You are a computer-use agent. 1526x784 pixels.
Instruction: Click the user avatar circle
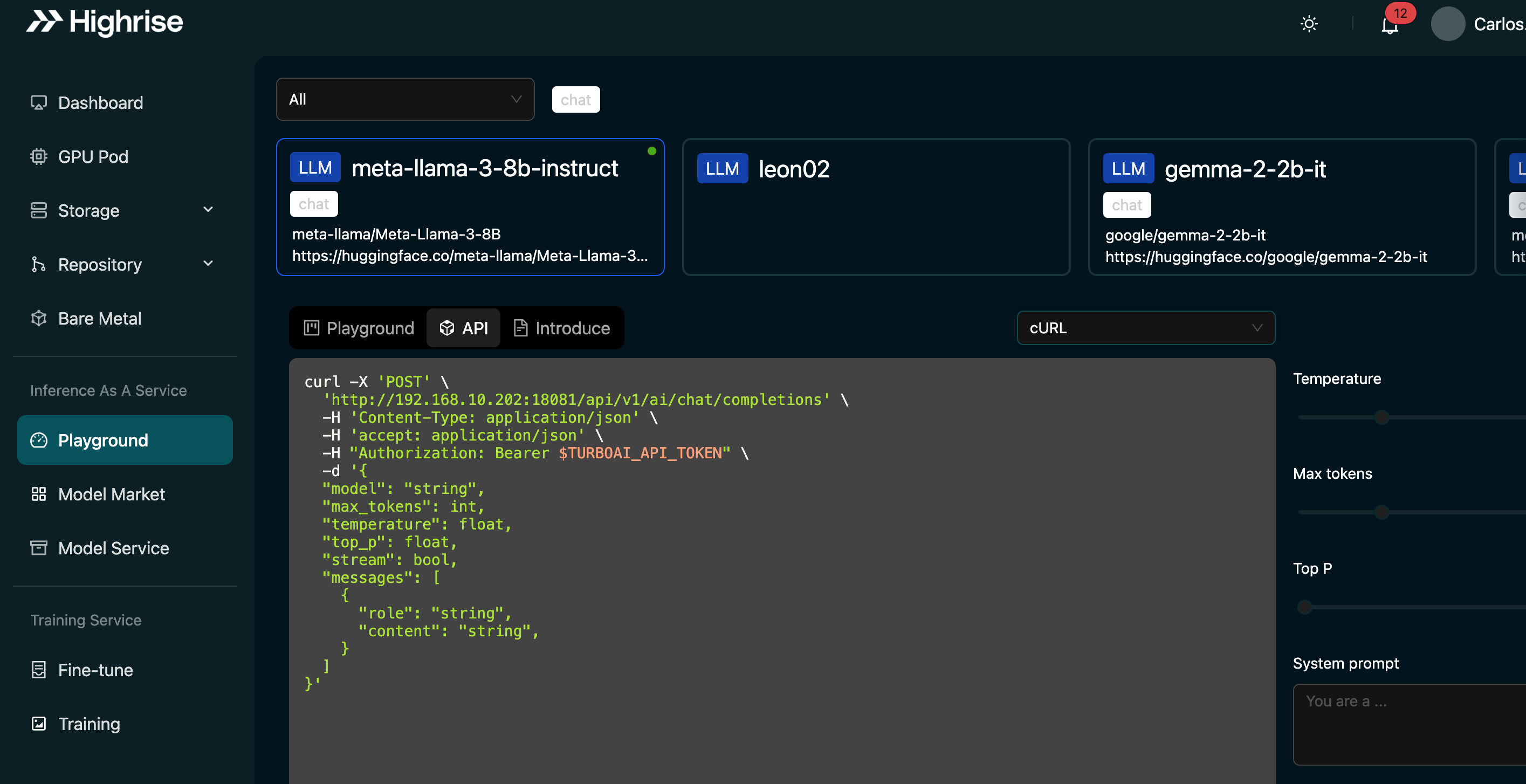(1447, 24)
